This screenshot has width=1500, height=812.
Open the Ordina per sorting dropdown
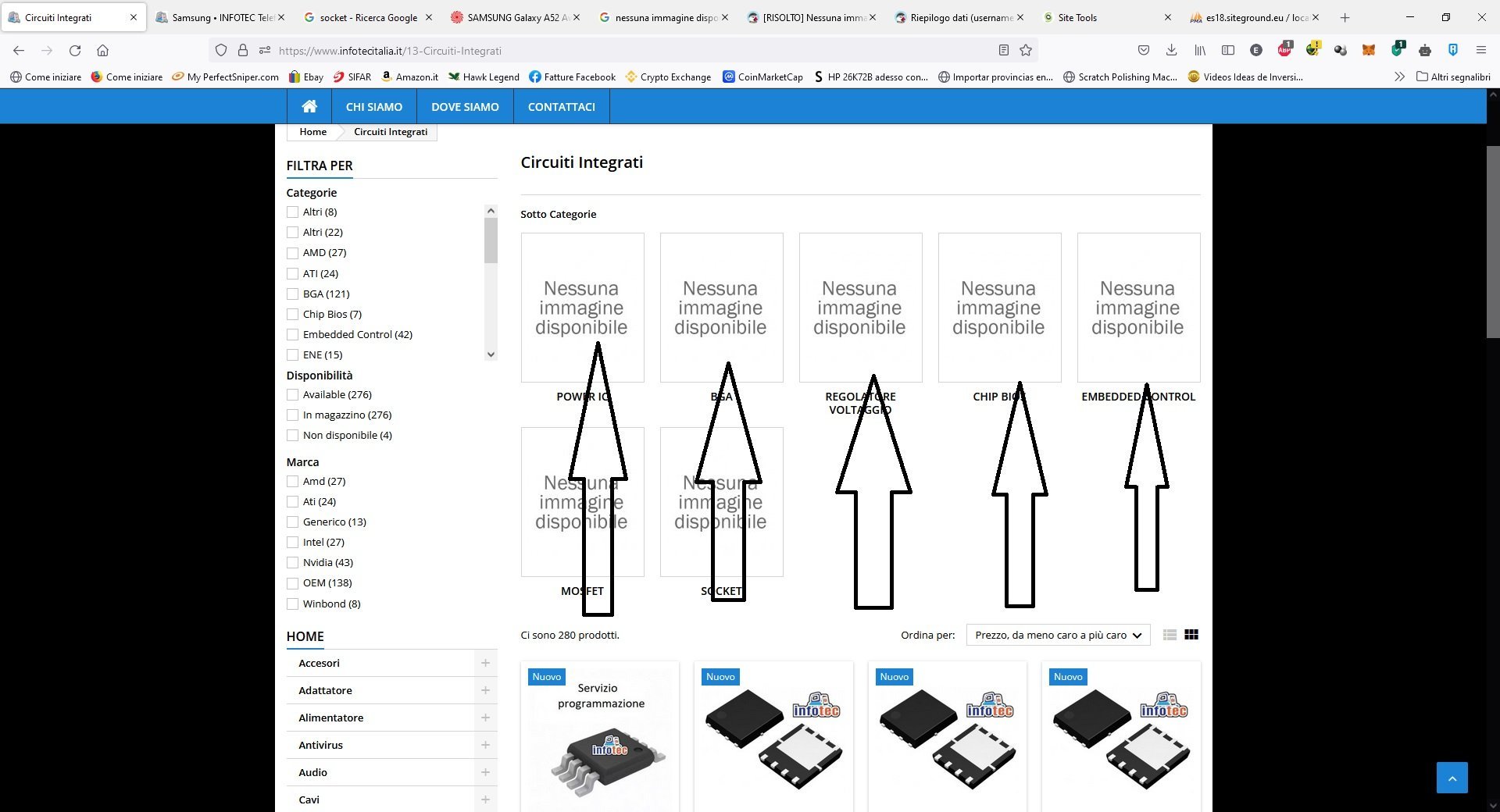point(1058,635)
